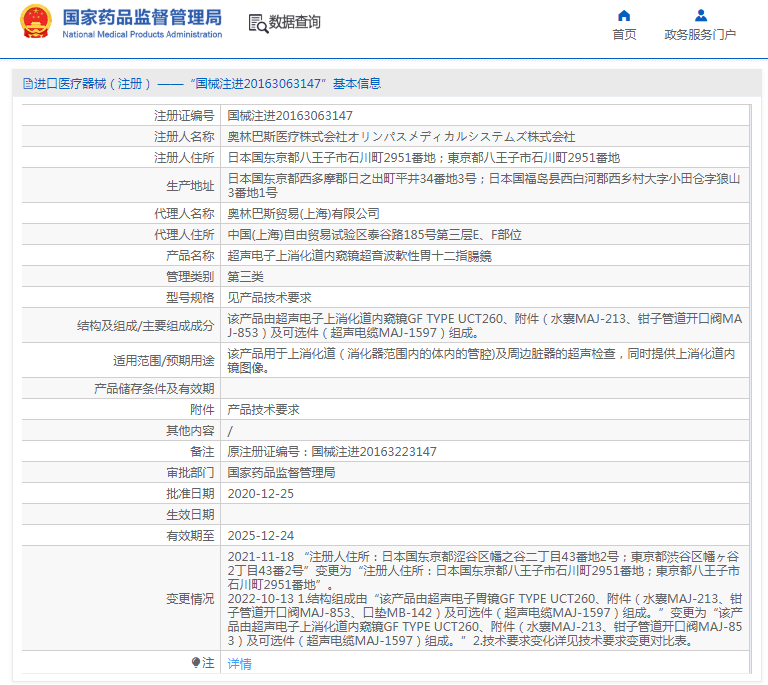Click the 产品储存条件及有效期 label
768x685 pixels.
coord(154,388)
